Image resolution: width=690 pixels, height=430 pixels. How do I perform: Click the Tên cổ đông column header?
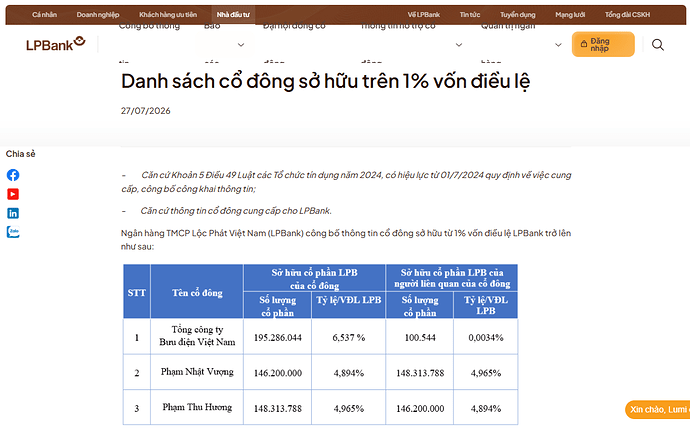coord(197,293)
